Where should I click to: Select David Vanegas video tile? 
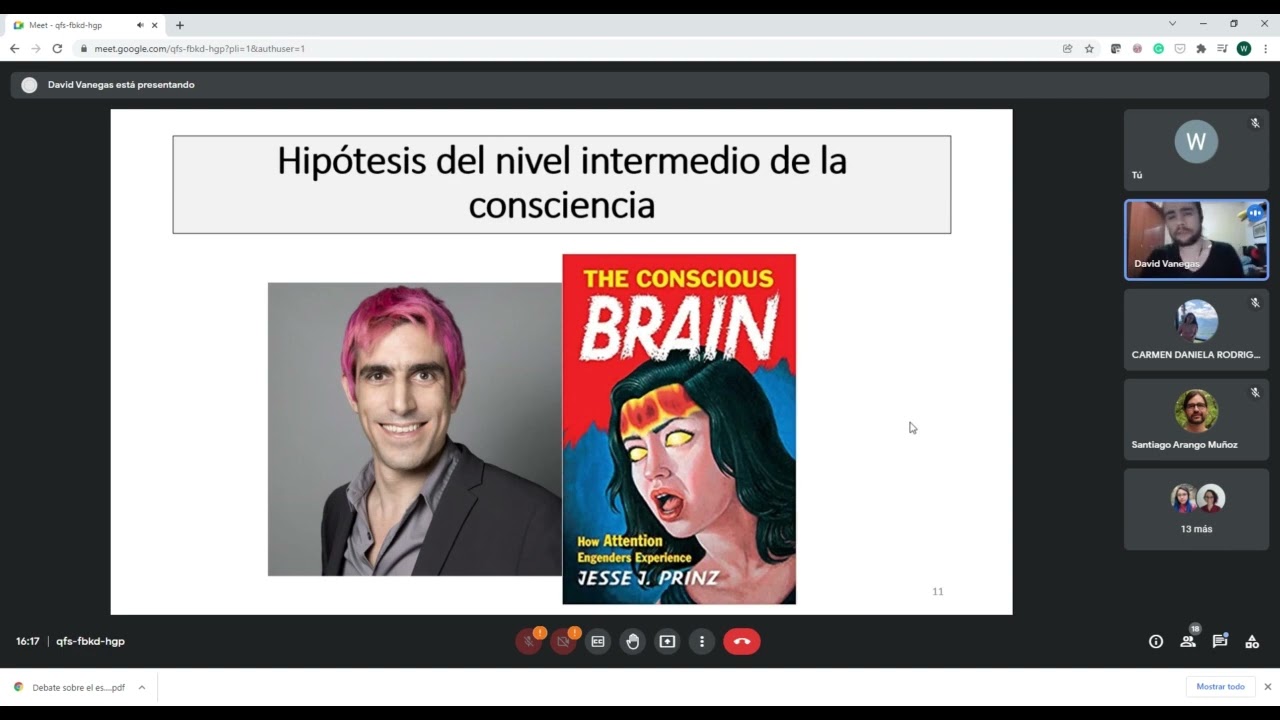(x=1196, y=240)
